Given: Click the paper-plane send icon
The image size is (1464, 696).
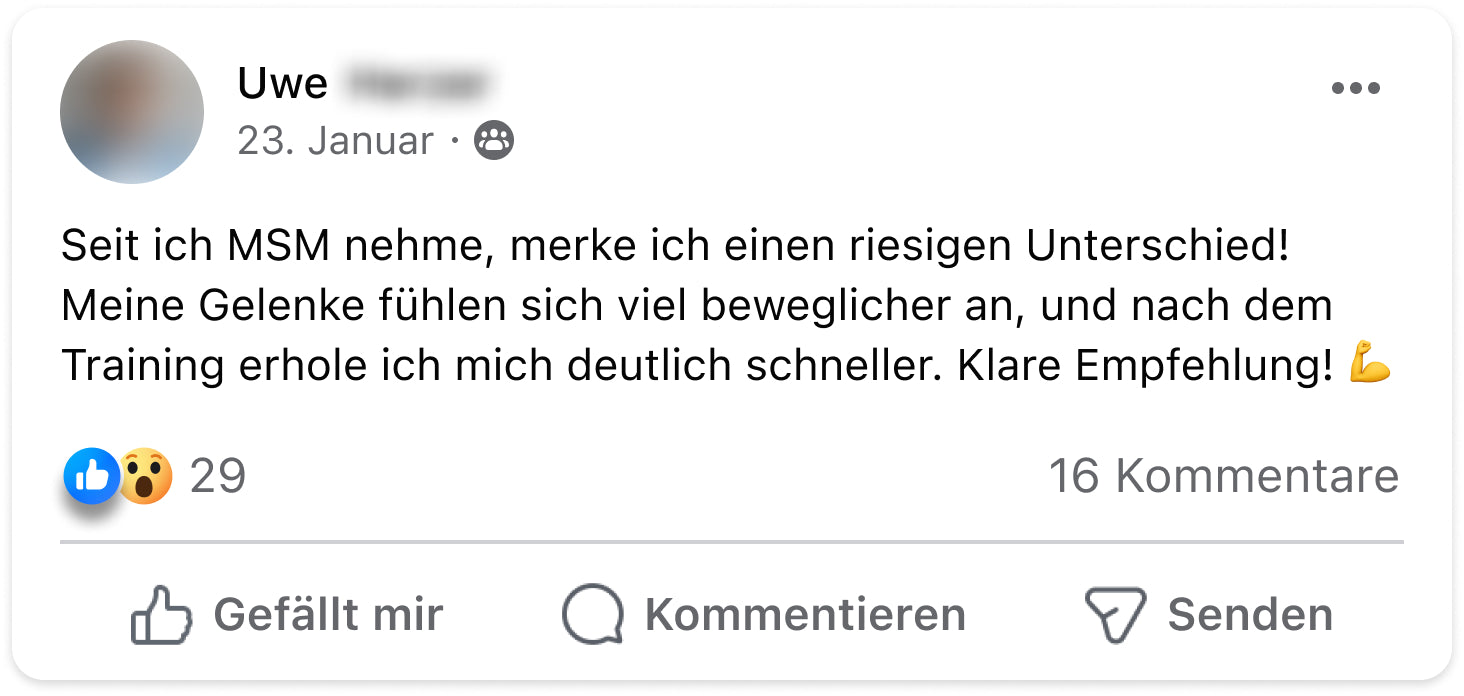Looking at the screenshot, I should [x=1114, y=615].
